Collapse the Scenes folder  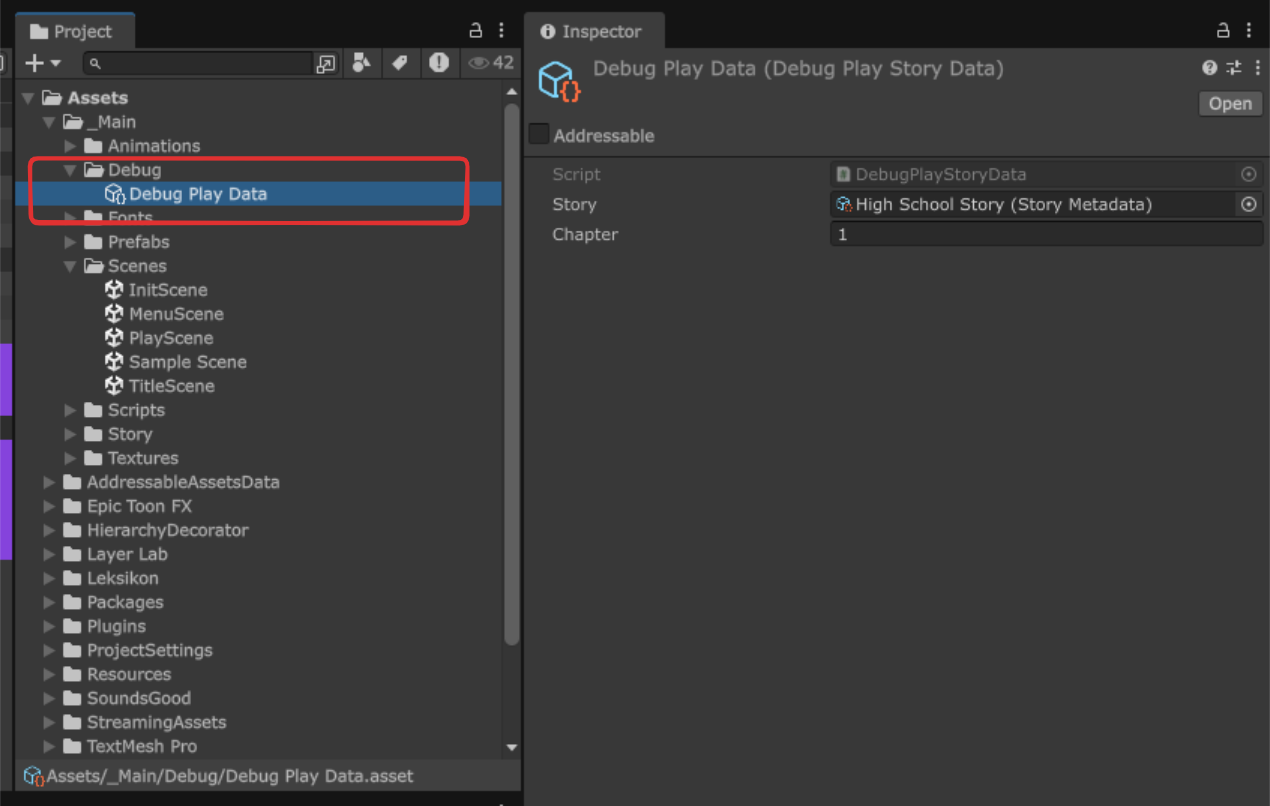[69, 265]
